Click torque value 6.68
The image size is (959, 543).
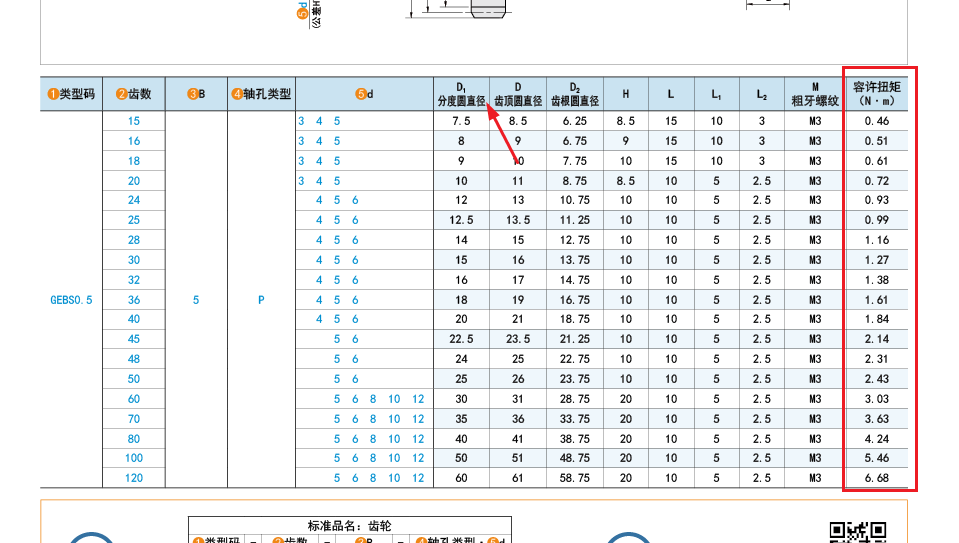877,478
